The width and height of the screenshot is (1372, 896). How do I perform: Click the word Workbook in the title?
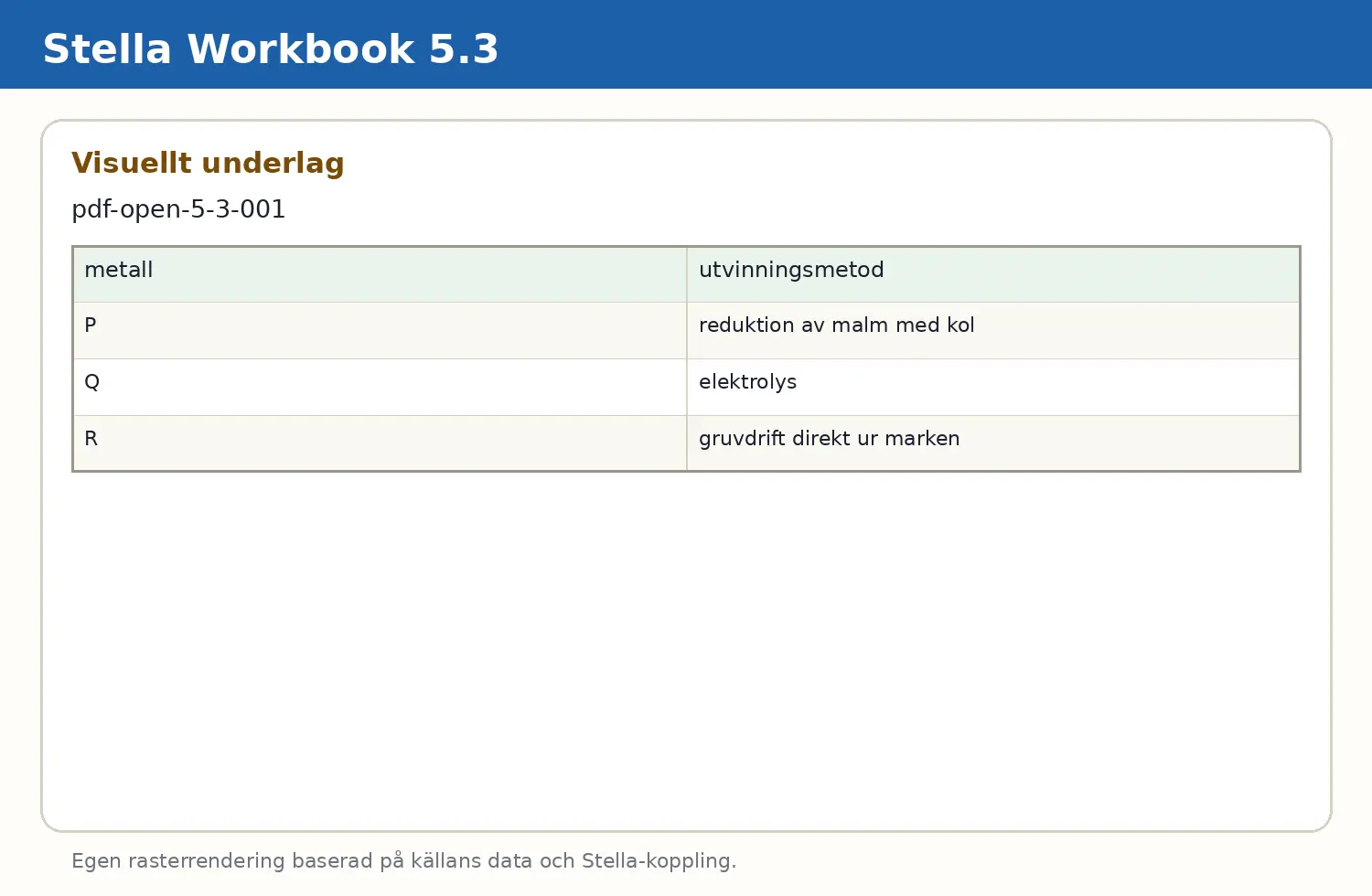pyautogui.click(x=301, y=49)
